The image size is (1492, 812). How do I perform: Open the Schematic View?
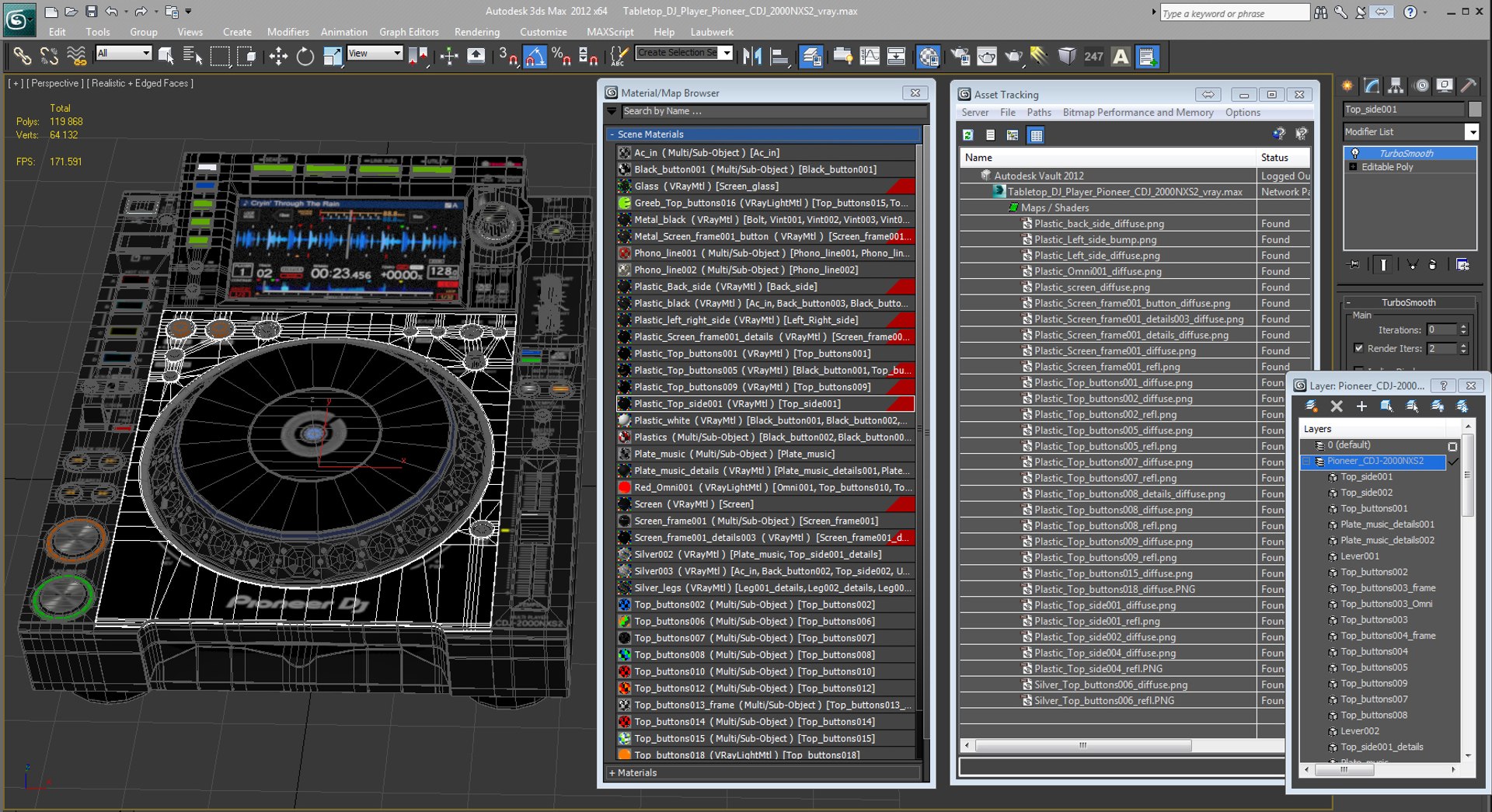[896, 56]
